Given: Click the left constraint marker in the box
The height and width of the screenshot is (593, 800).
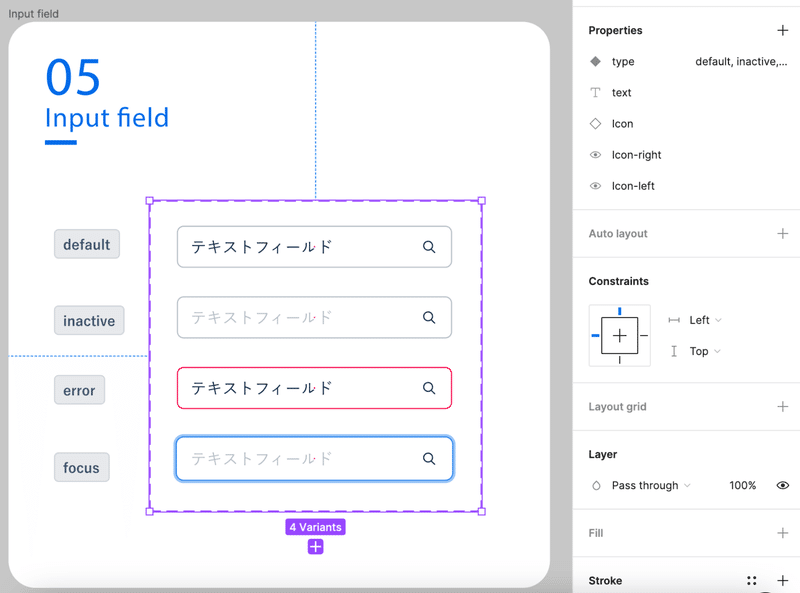Looking at the screenshot, I should [x=595, y=336].
